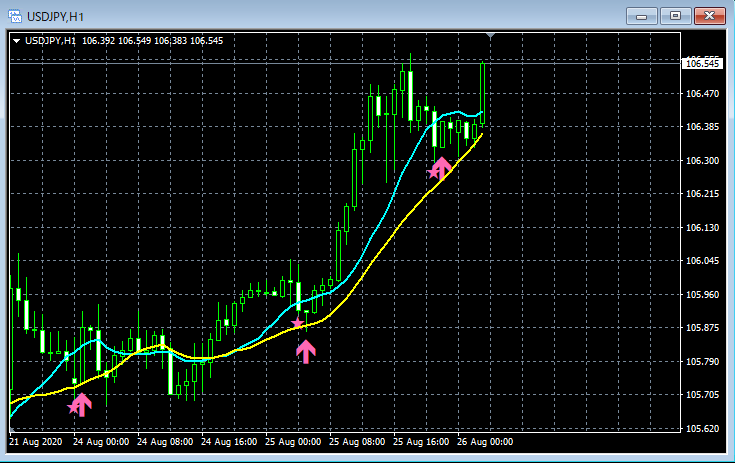Select the pink buy arrow near 24 Aug 00:00
This screenshot has height=463, width=735.
(82, 405)
